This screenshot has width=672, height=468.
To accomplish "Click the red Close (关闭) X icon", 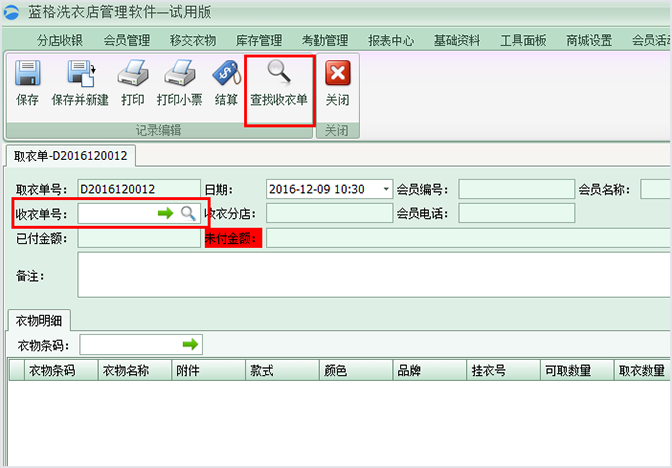I will coord(338,73).
